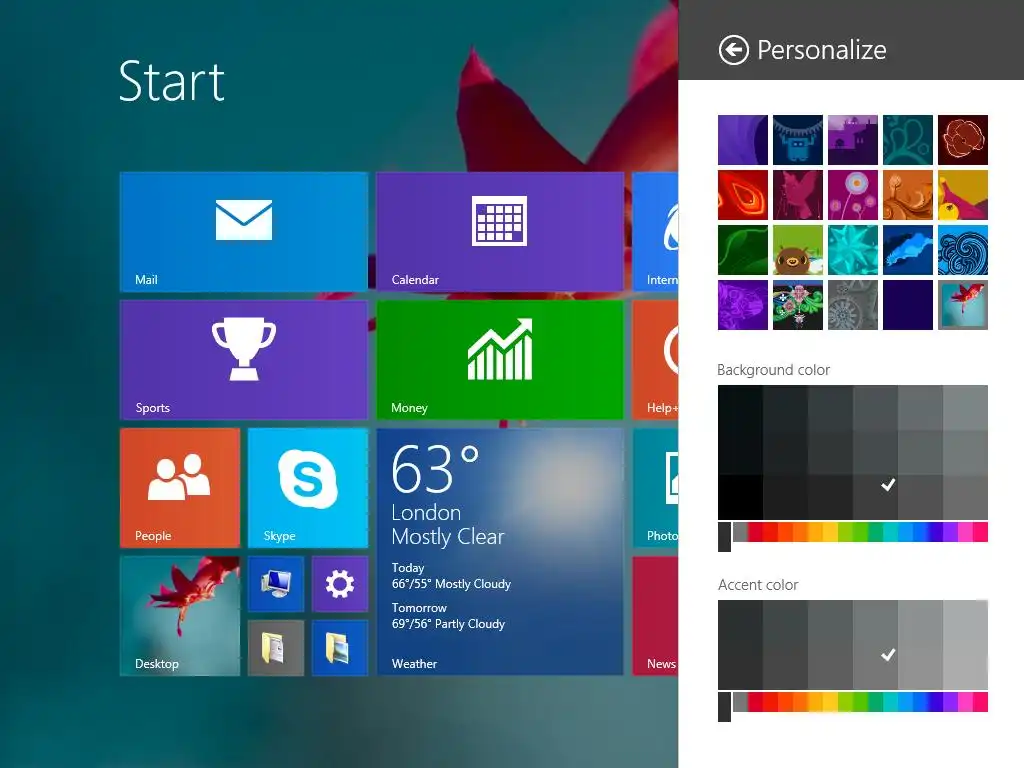Image resolution: width=1024 pixels, height=768 pixels.
Task: Open the Weather tile showing London
Action: (x=500, y=552)
